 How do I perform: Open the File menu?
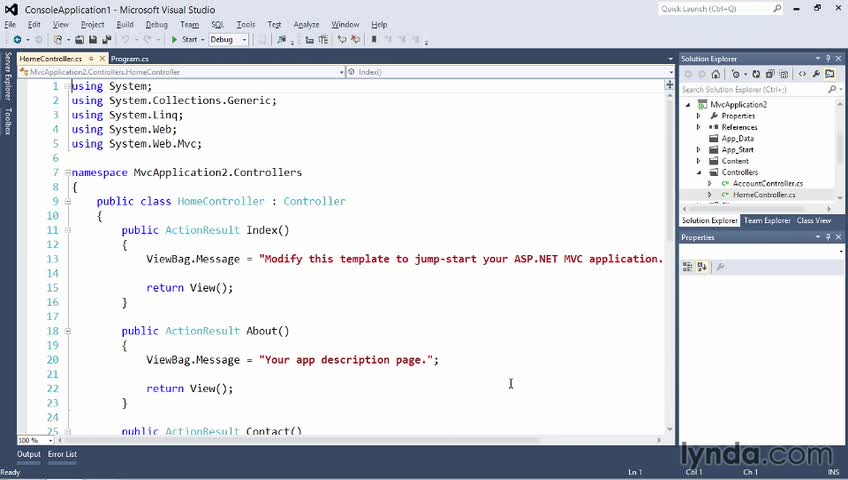10,24
